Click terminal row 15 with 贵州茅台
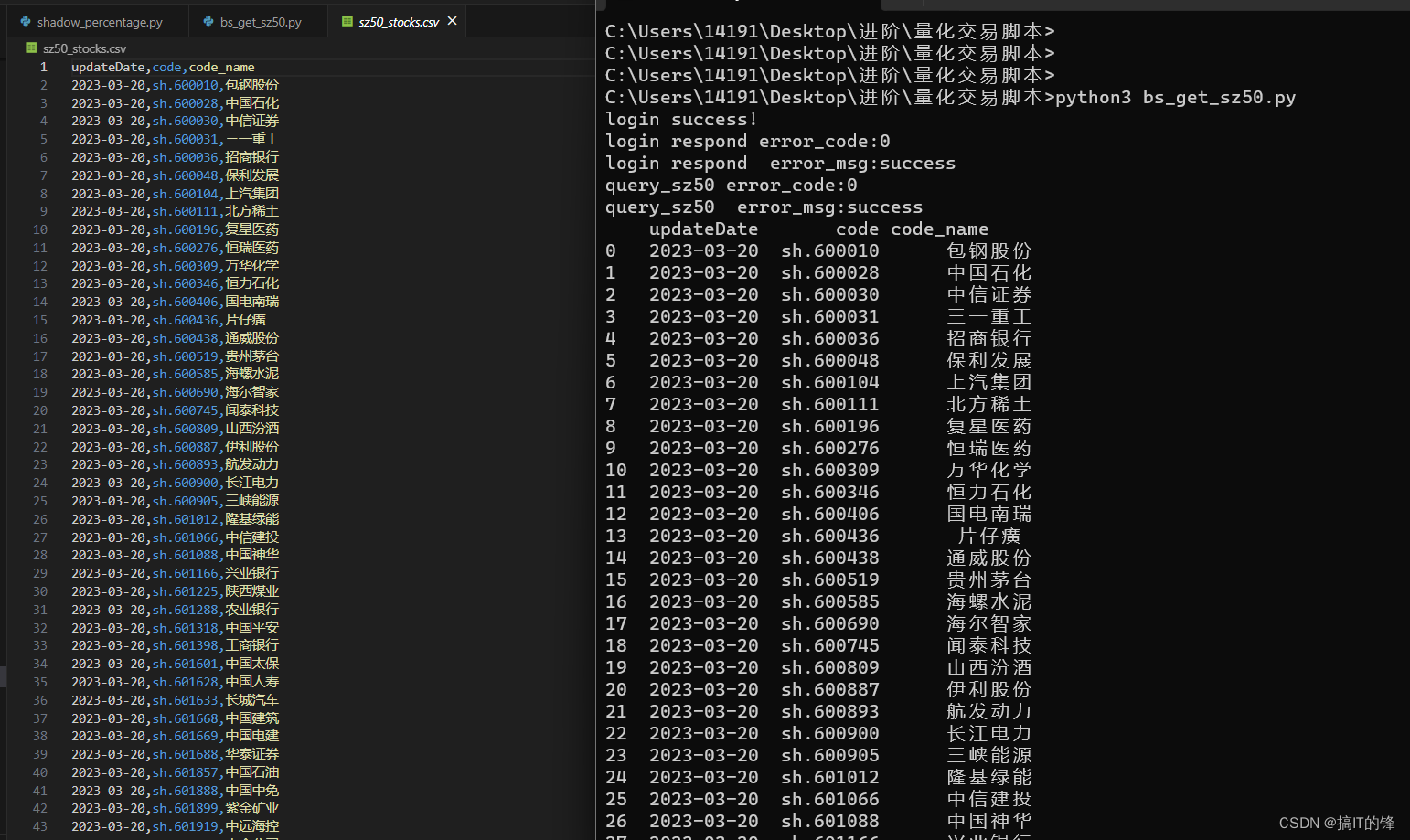Screen dimensions: 1410x840 (x=818, y=579)
